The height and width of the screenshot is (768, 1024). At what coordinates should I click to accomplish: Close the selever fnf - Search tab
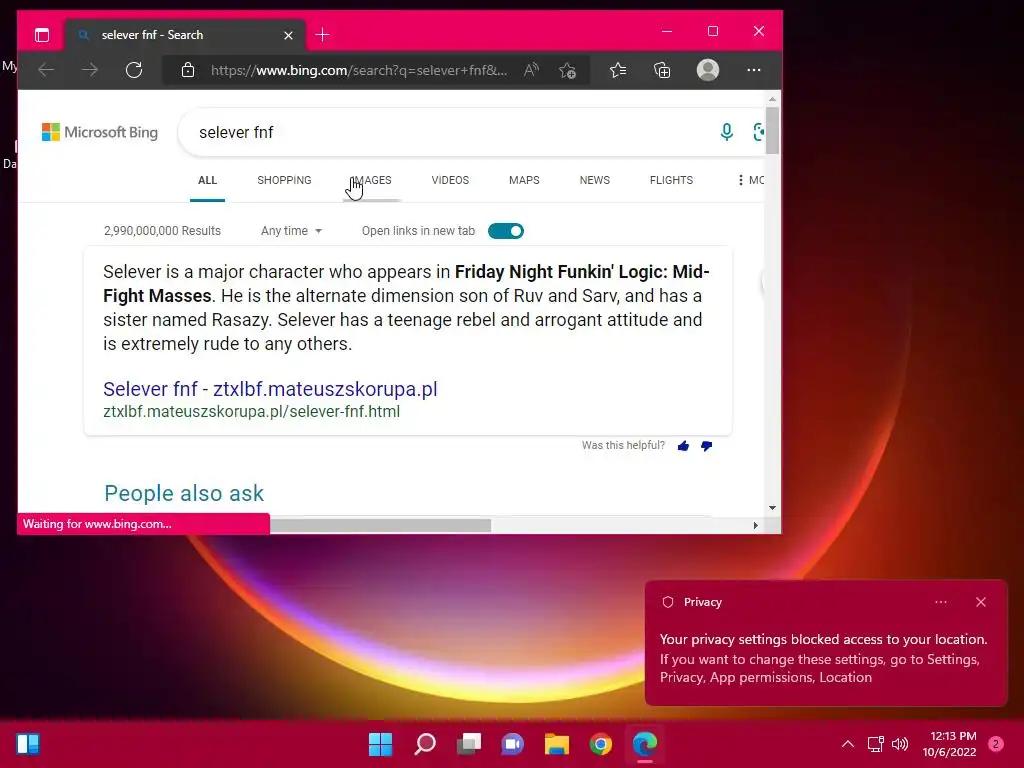click(x=288, y=35)
